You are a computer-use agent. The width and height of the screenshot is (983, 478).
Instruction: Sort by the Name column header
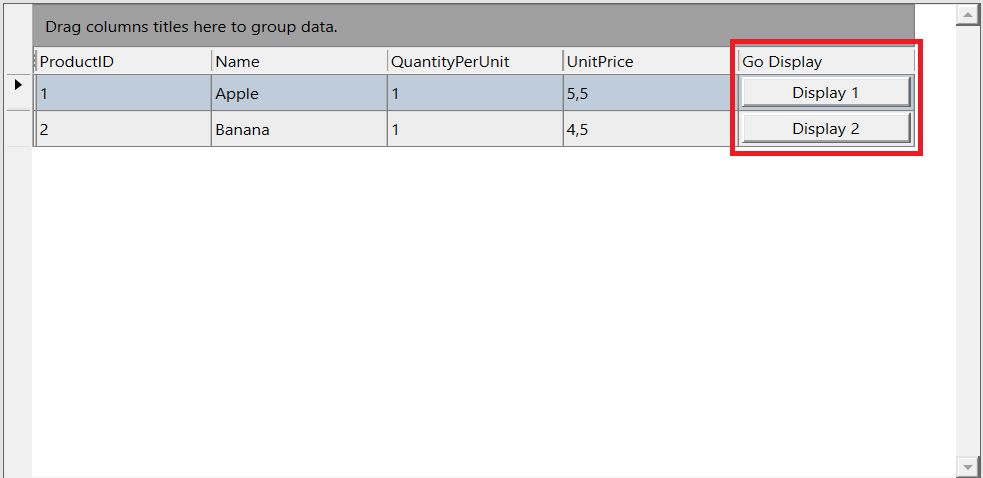299,62
